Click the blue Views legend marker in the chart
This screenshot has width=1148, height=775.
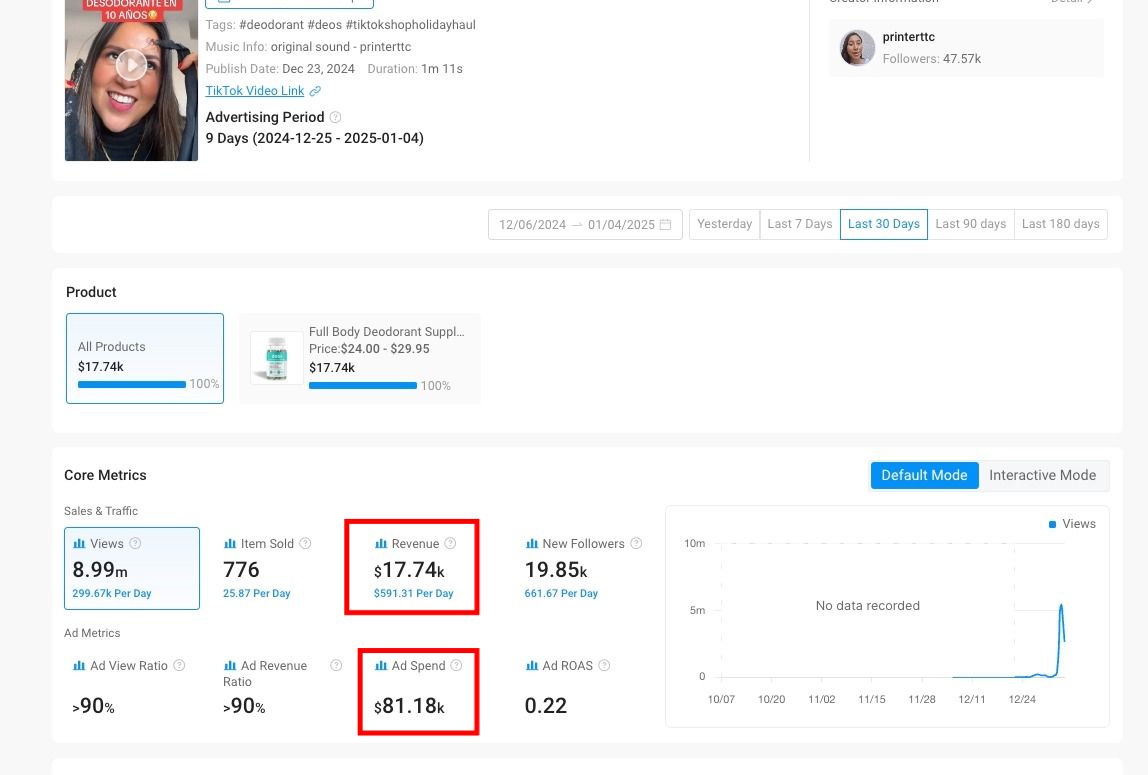click(1052, 524)
